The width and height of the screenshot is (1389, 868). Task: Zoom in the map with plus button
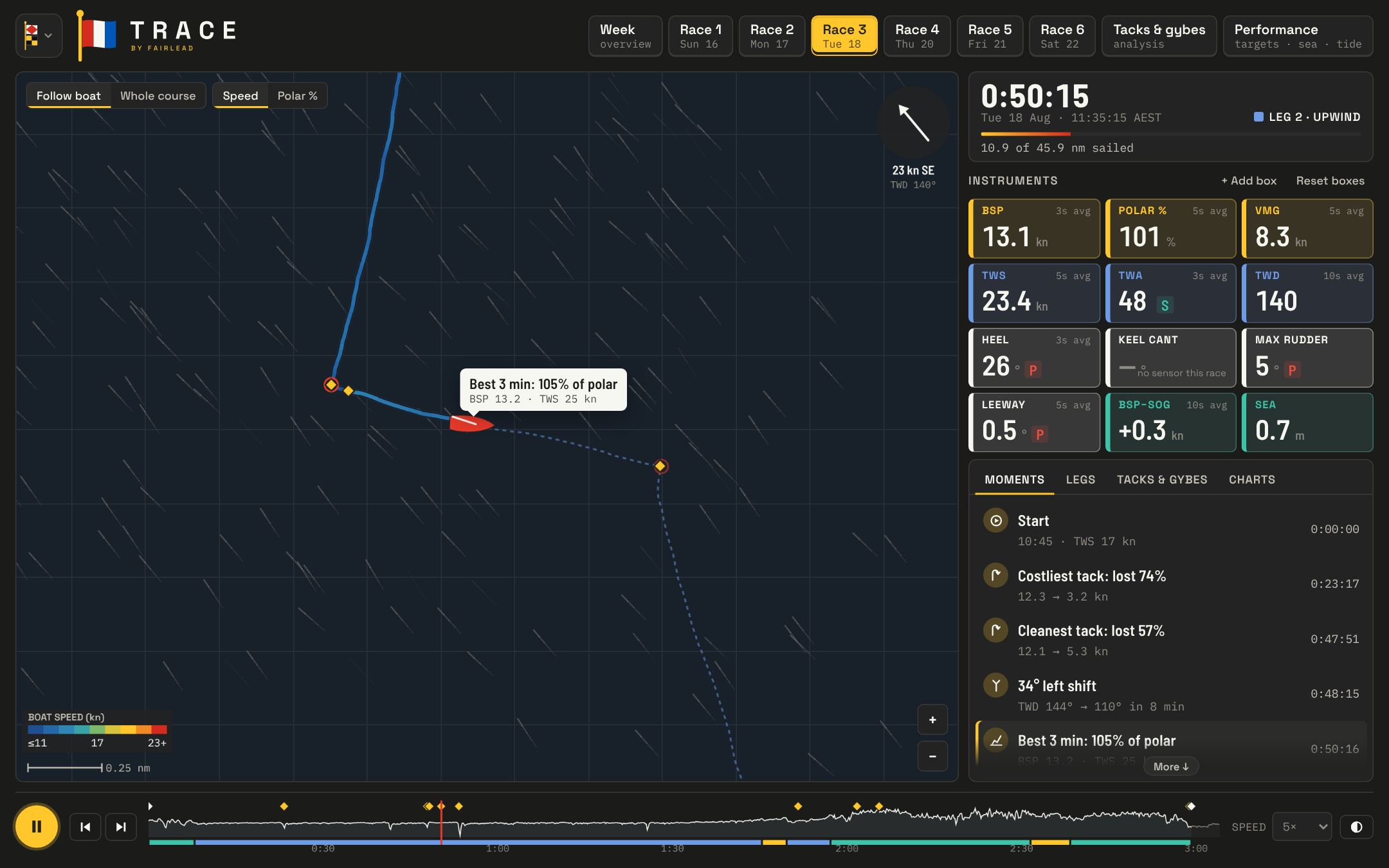pyautogui.click(x=932, y=720)
